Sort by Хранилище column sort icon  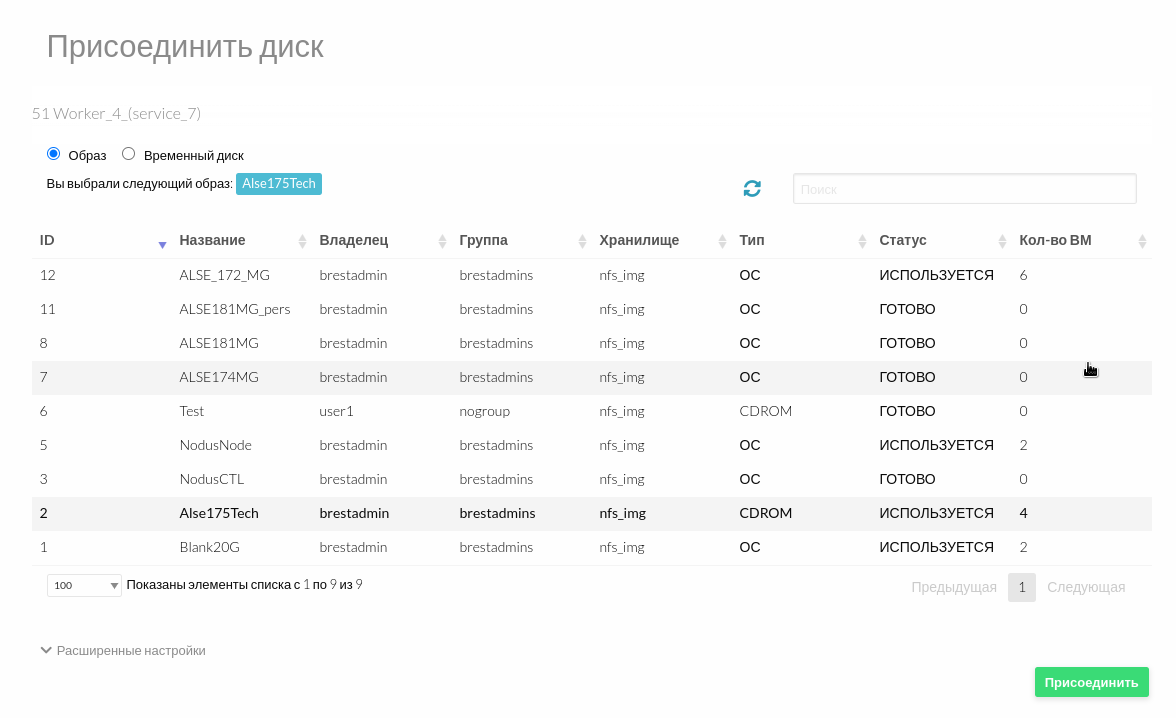tap(722, 241)
